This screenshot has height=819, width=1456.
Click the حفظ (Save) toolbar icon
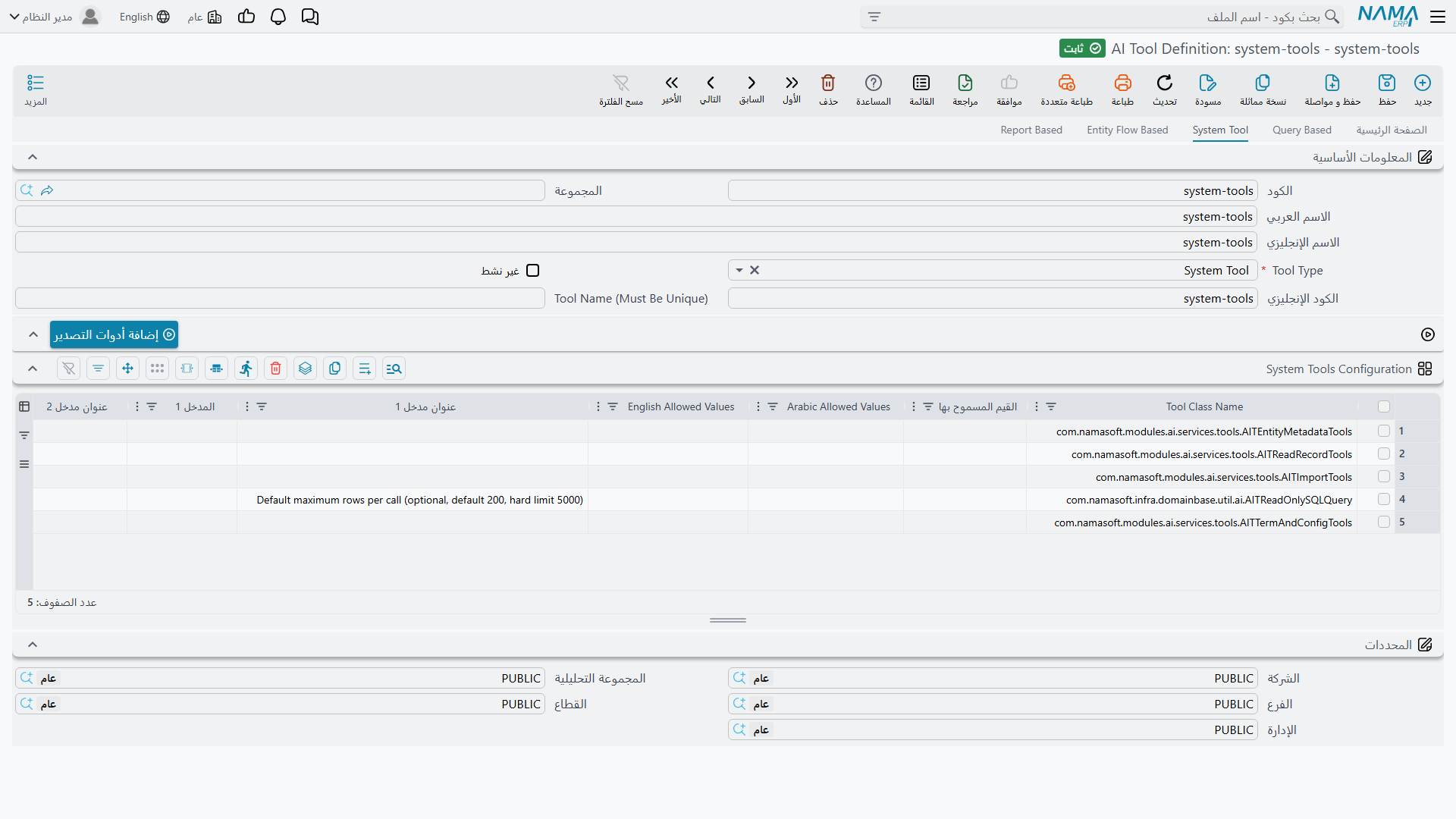[1387, 83]
